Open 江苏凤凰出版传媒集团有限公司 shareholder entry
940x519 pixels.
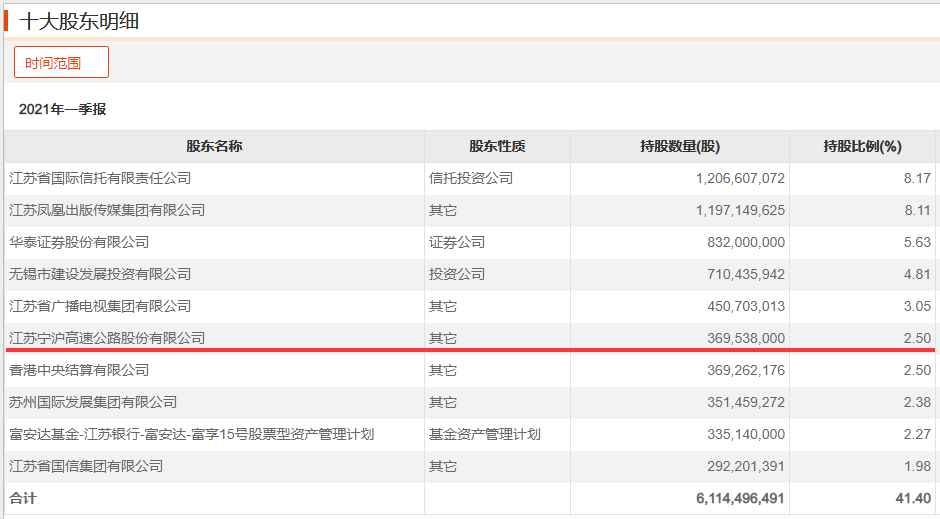(107, 210)
